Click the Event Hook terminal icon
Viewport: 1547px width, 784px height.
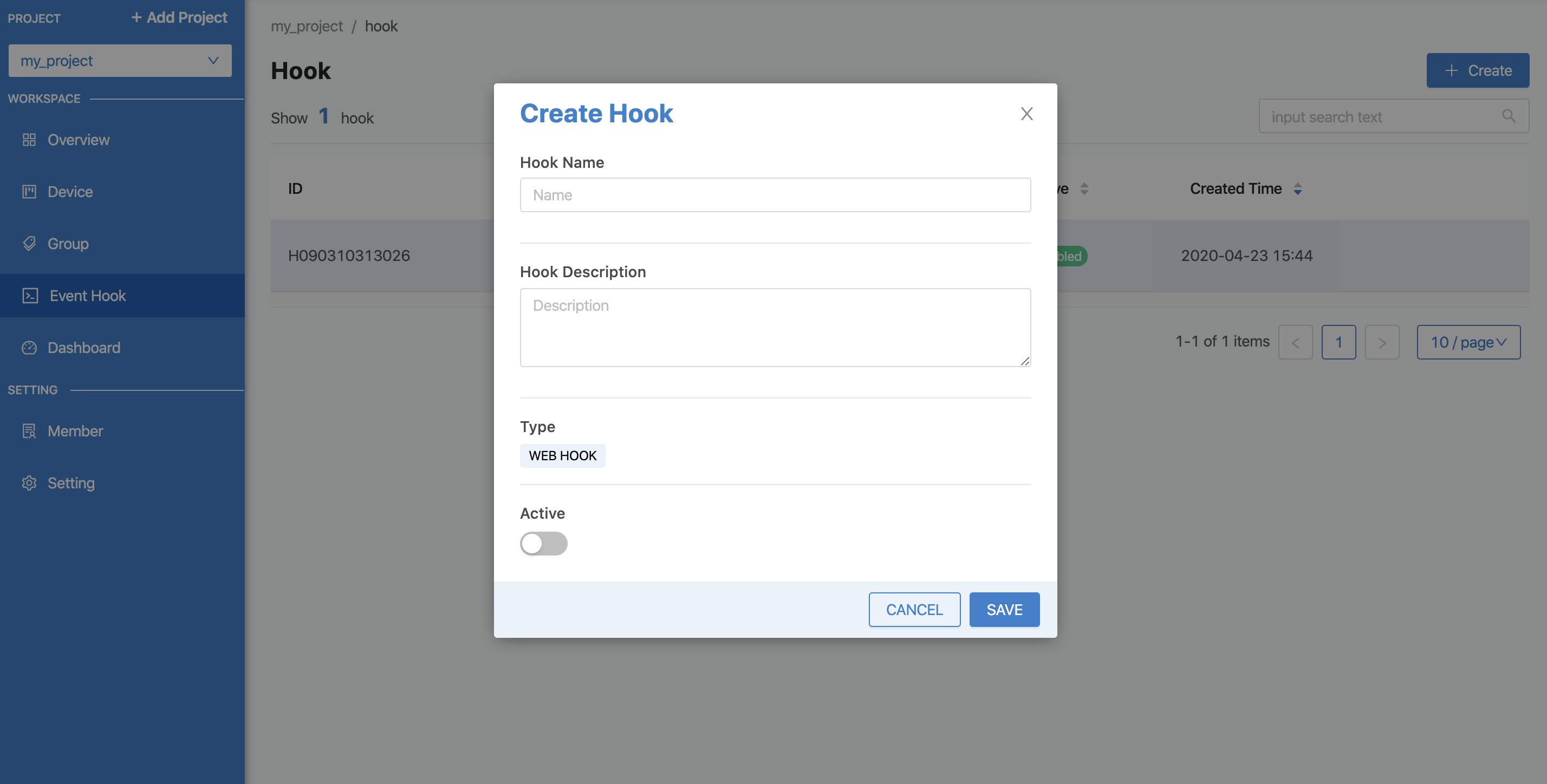(x=30, y=295)
